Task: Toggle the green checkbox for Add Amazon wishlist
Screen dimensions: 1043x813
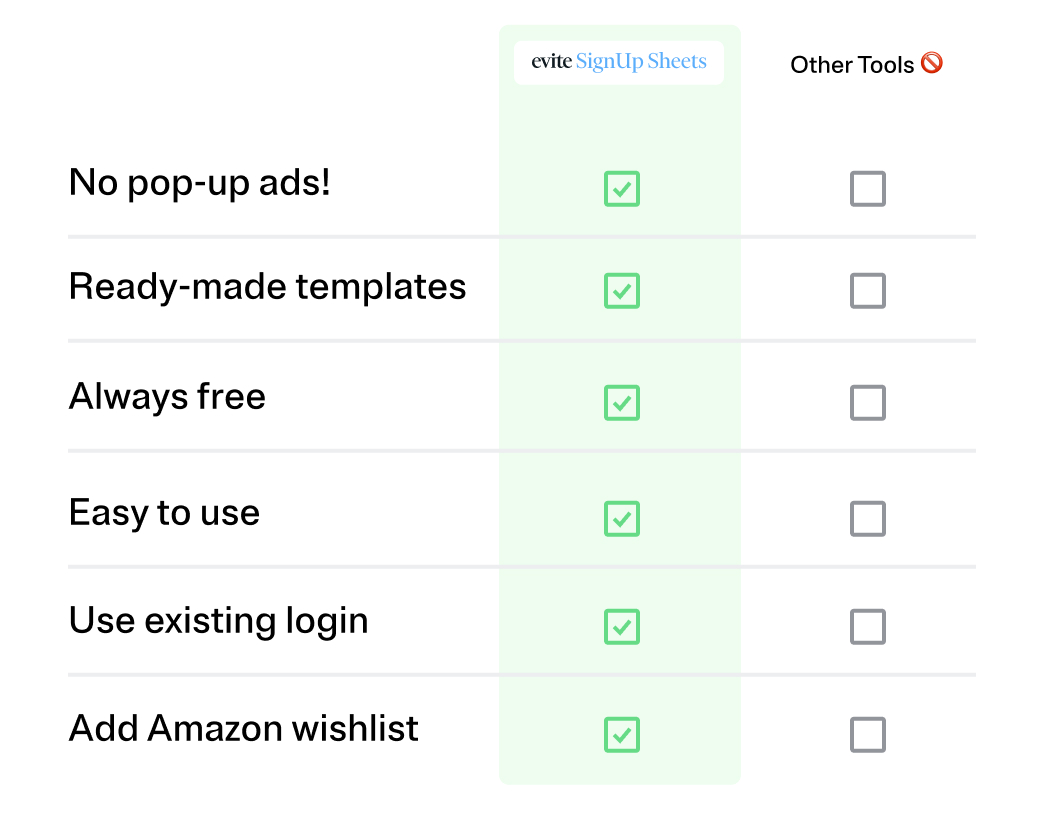Action: 622,734
